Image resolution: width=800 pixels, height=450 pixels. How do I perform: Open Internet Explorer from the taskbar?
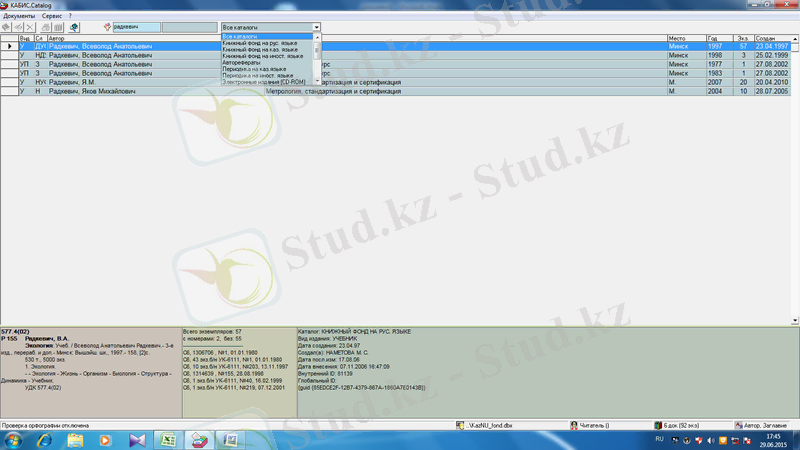point(44,440)
